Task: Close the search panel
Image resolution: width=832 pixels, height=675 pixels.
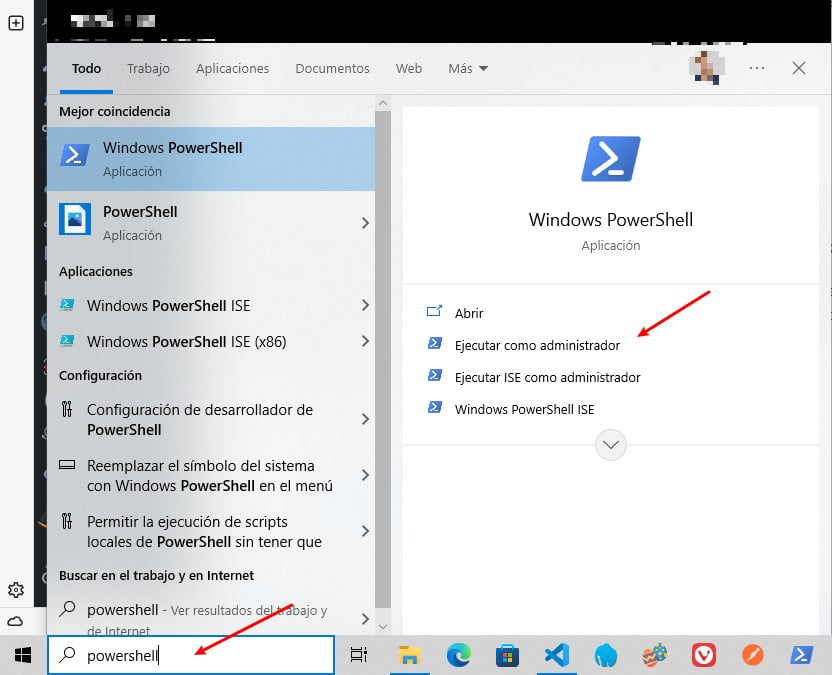Action: (799, 68)
